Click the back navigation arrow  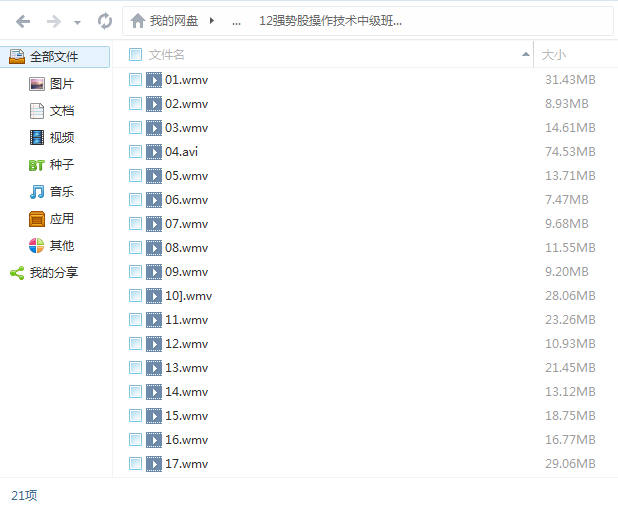point(23,21)
